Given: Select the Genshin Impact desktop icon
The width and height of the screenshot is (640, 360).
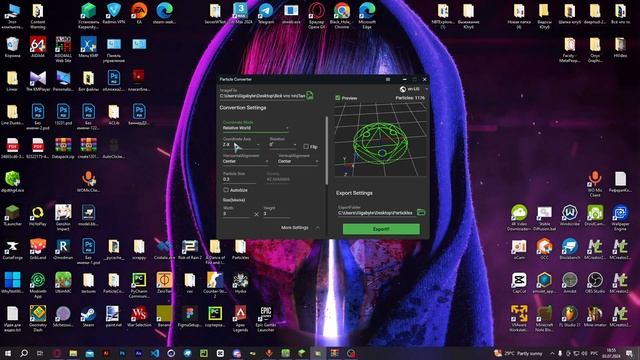Looking at the screenshot, I should 63,218.
